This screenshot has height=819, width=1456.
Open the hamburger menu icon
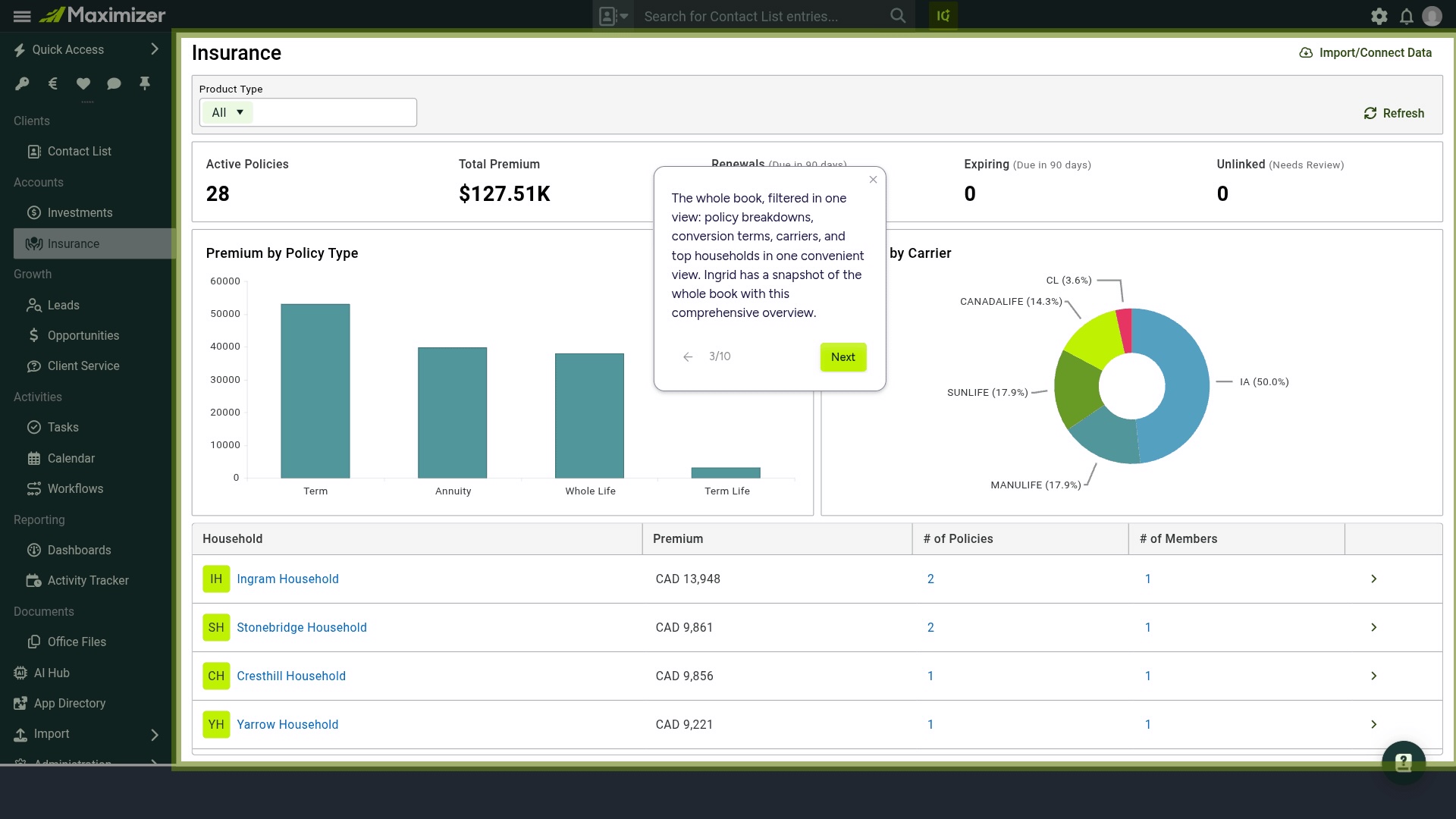coord(22,16)
